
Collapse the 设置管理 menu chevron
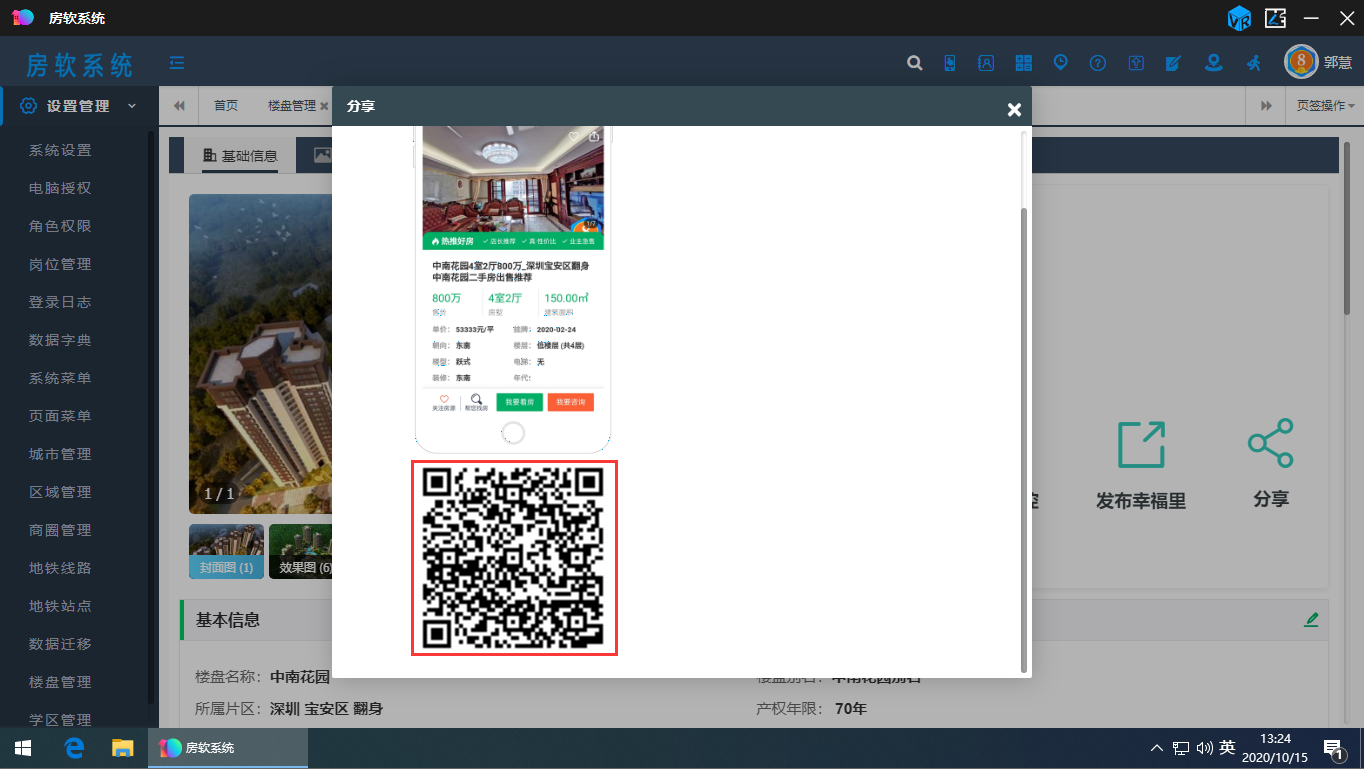[132, 106]
